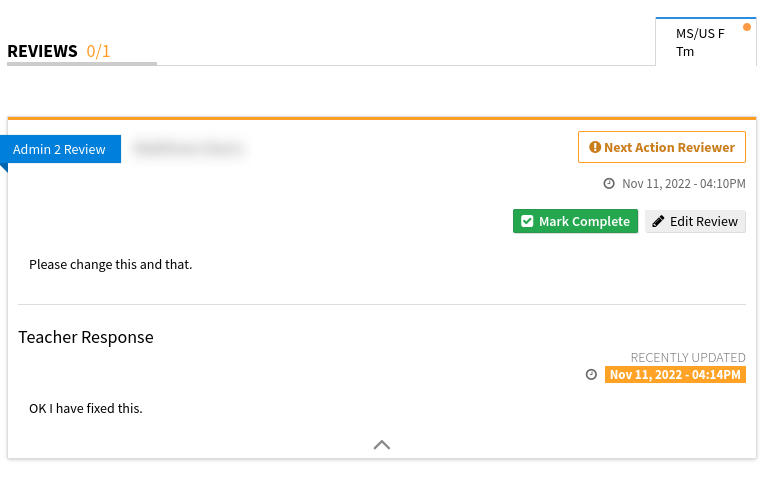Image resolution: width=768 pixels, height=485 pixels.
Task: Click the checkmark icon on Mark Complete
Action: [x=527, y=221]
